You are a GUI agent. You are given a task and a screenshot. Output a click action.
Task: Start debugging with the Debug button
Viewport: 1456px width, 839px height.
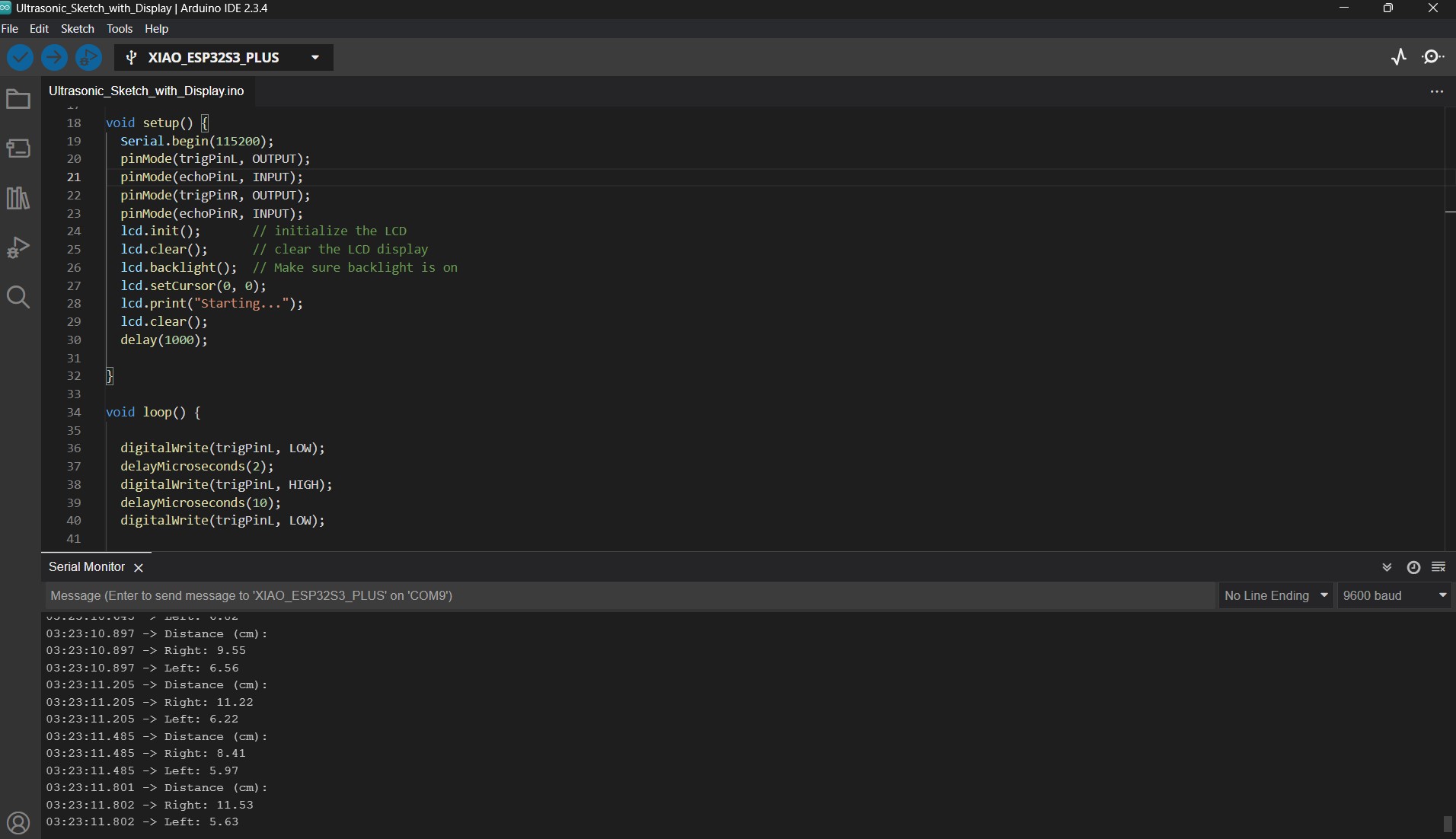click(88, 58)
